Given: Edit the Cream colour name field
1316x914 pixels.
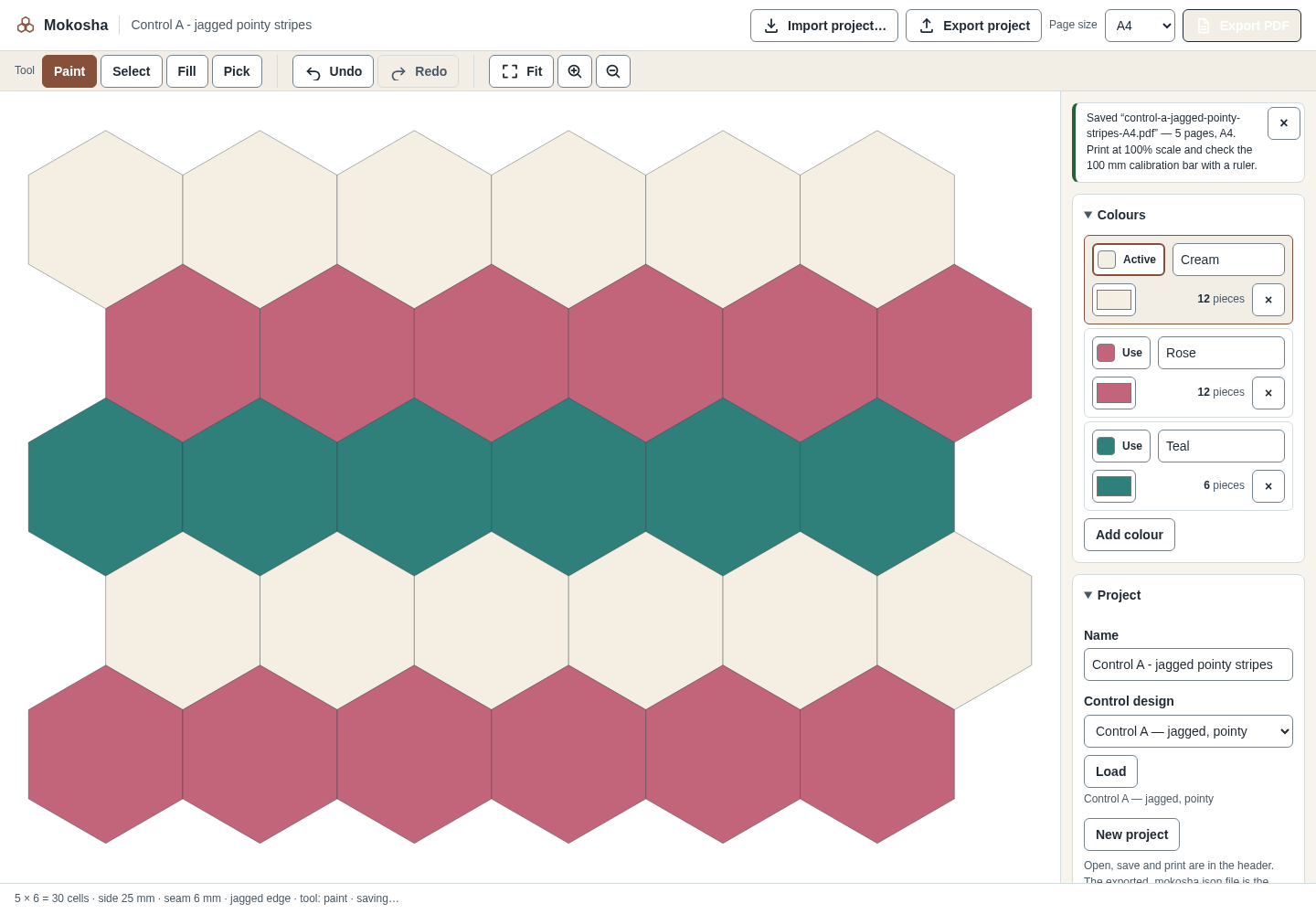Looking at the screenshot, I should [x=1228, y=260].
